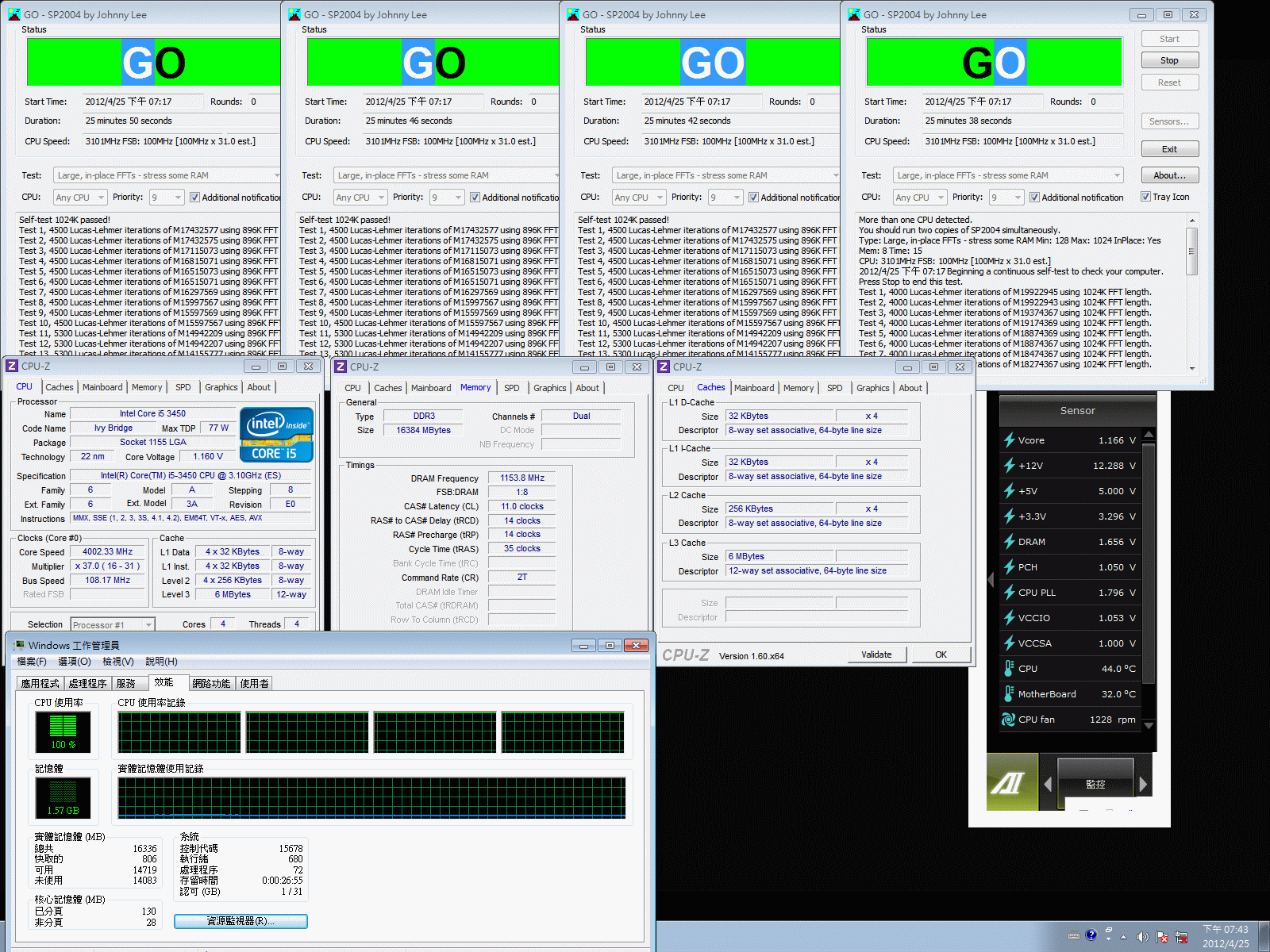Toggle Additional notification in the 25:38 duration SP2004 window

pos(1034,198)
